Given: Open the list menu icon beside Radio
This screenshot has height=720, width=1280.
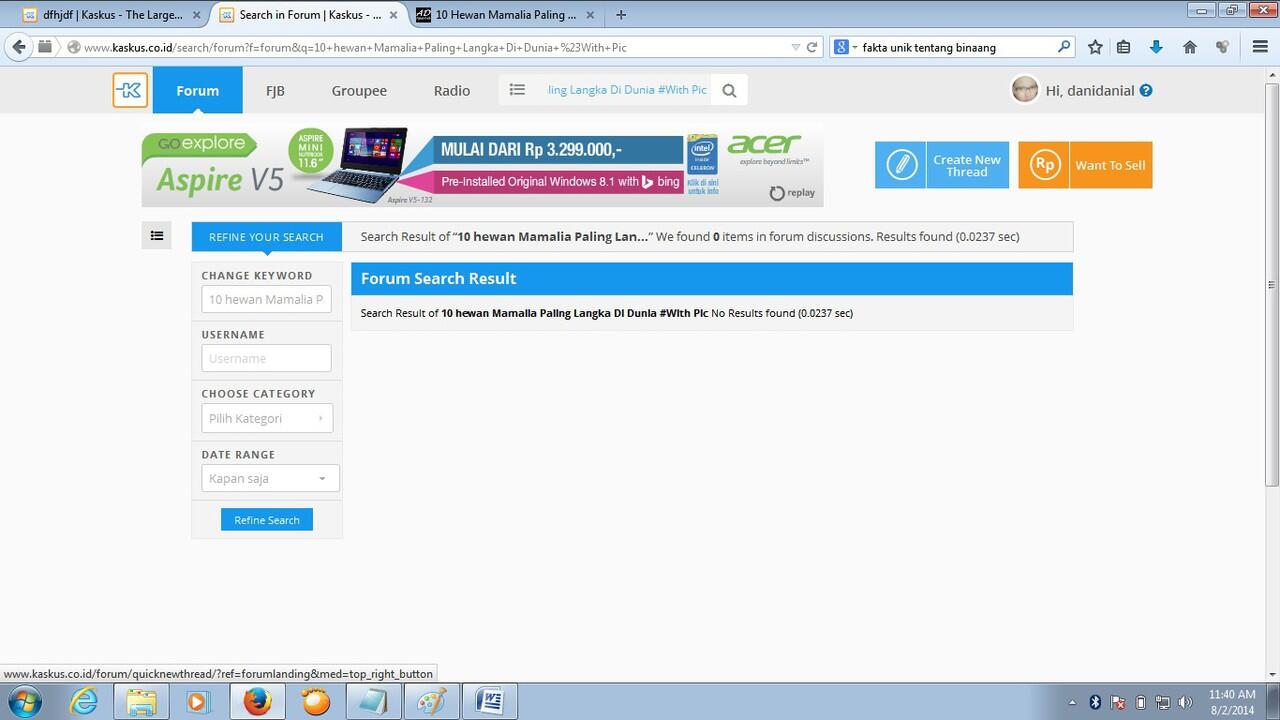Looking at the screenshot, I should [x=517, y=90].
